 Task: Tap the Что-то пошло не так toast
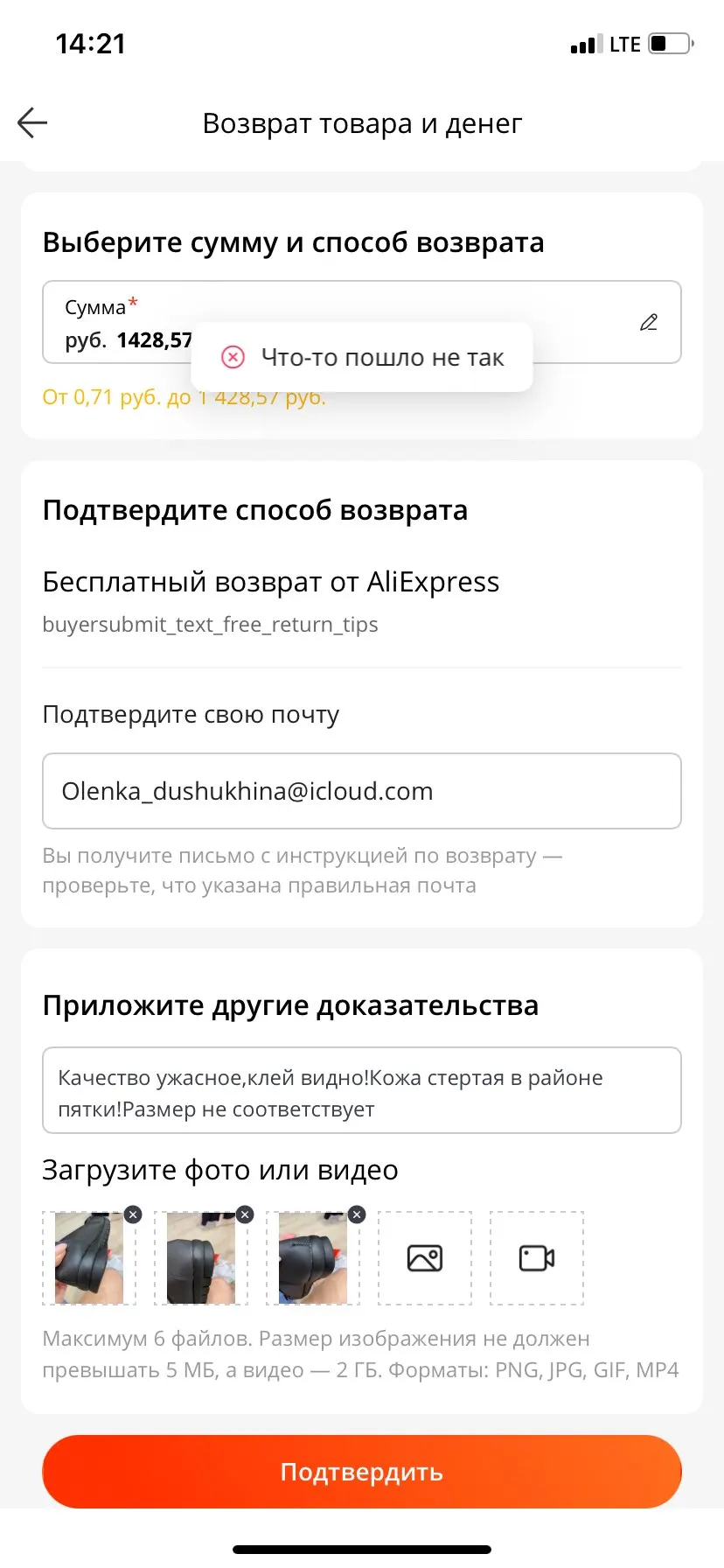382,357
